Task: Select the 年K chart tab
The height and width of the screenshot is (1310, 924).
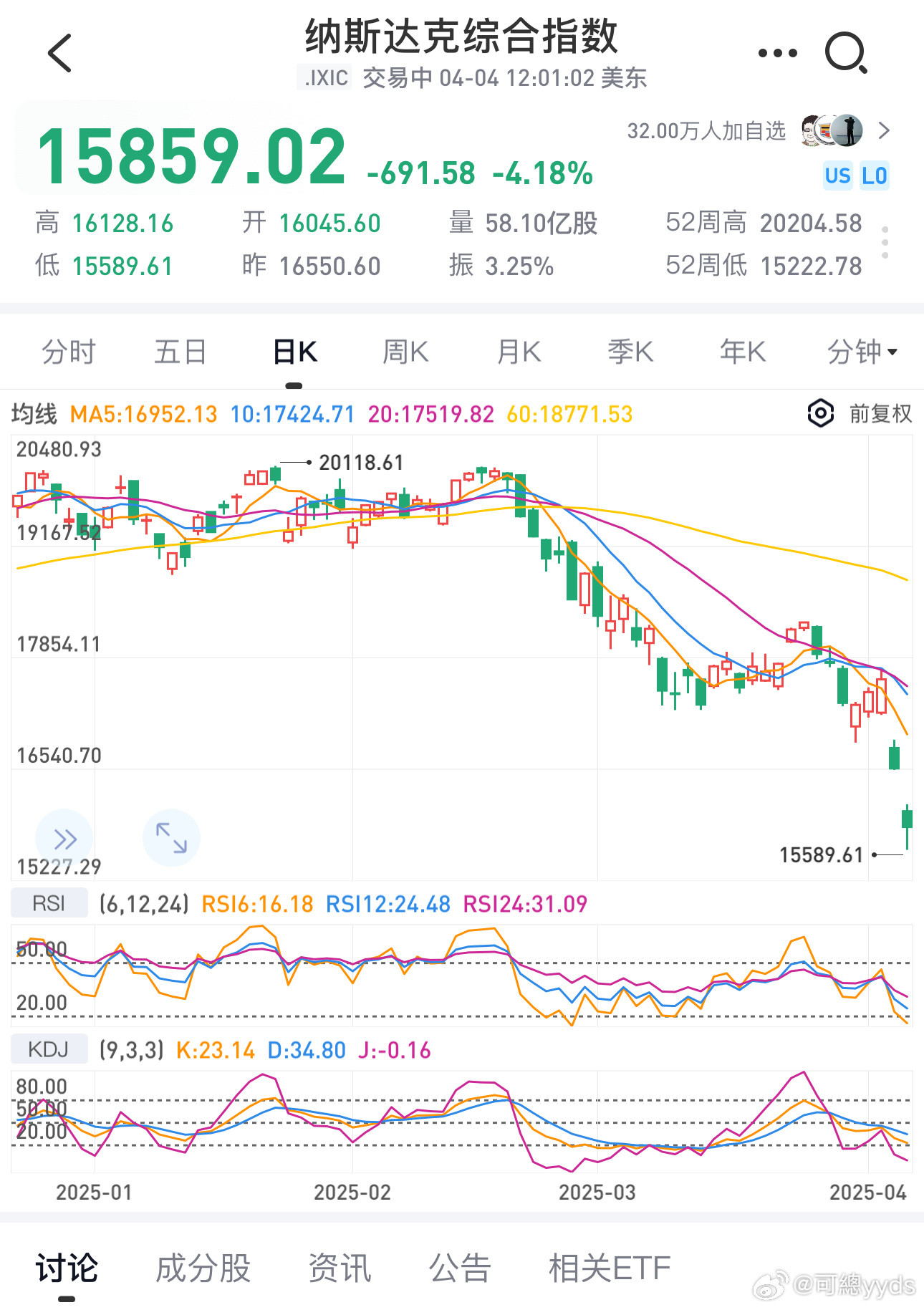Action: coord(743,352)
